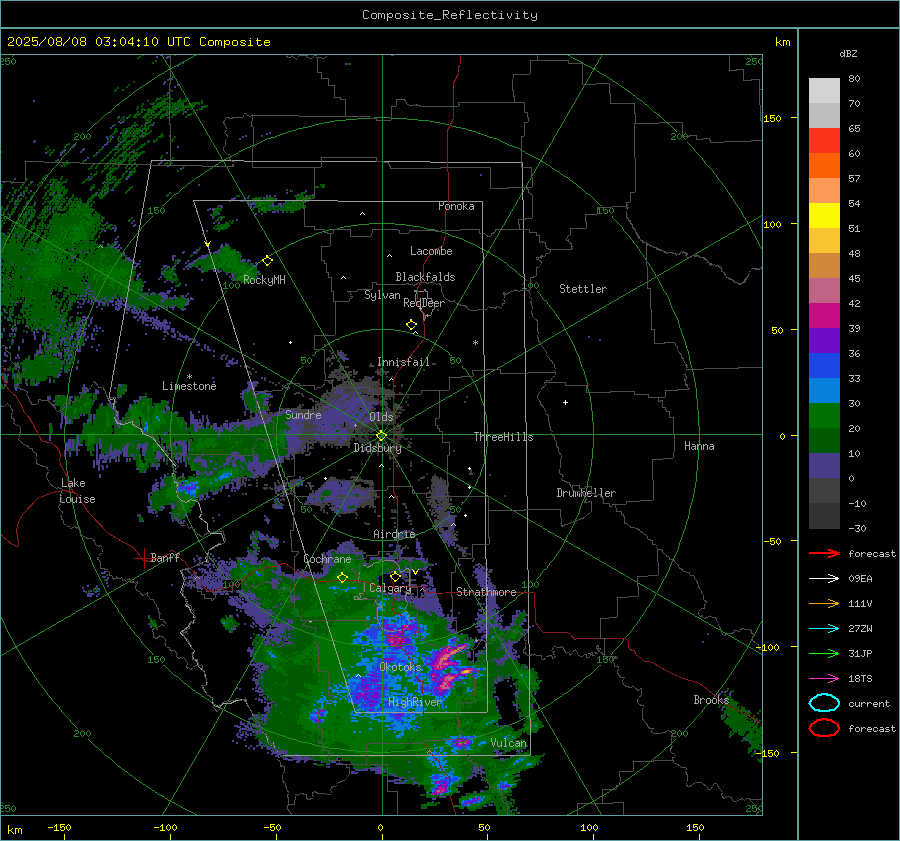Click the ThreeHills town label
The width and height of the screenshot is (900, 841).
tap(503, 437)
